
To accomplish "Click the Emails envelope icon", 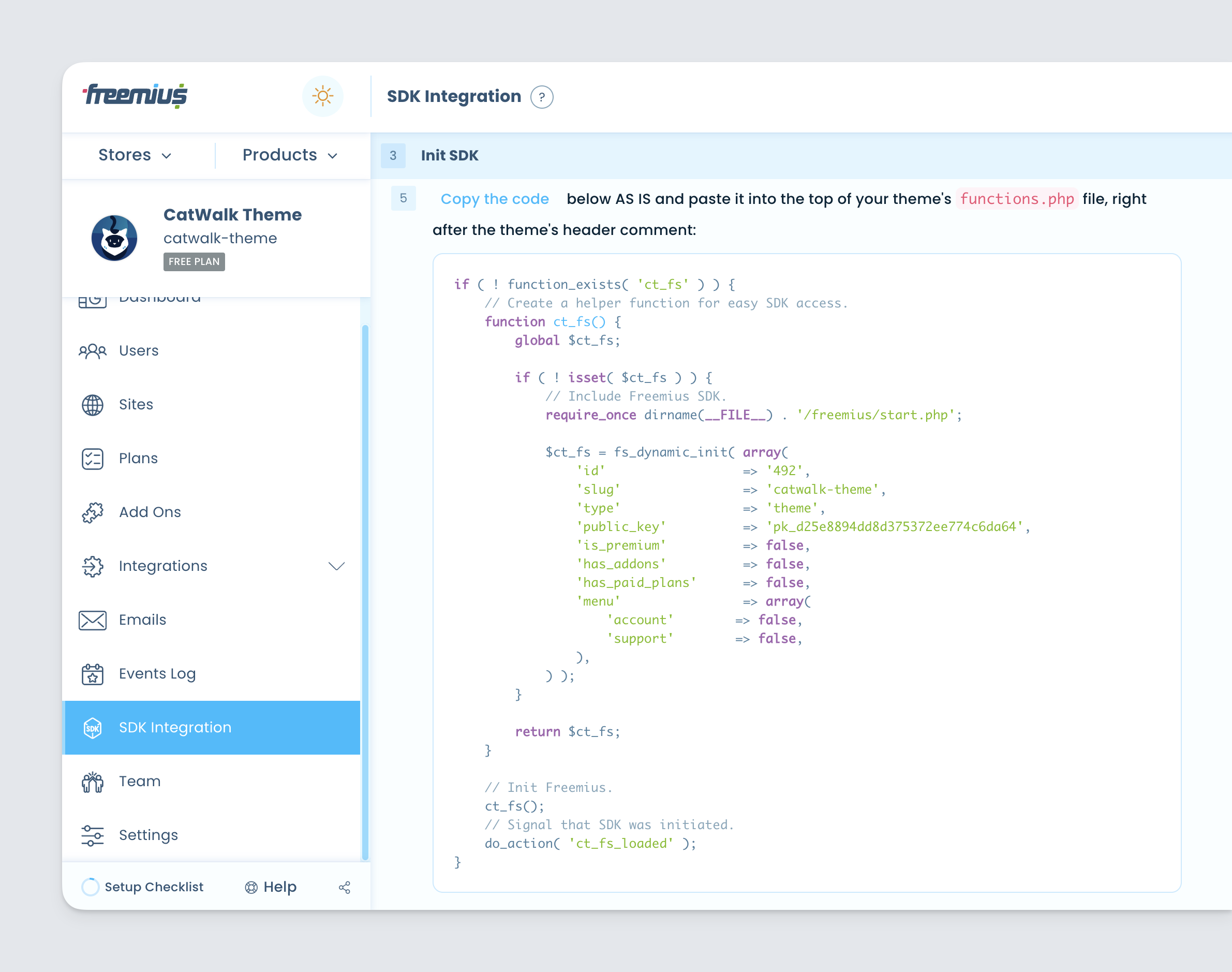I will pyautogui.click(x=92, y=620).
